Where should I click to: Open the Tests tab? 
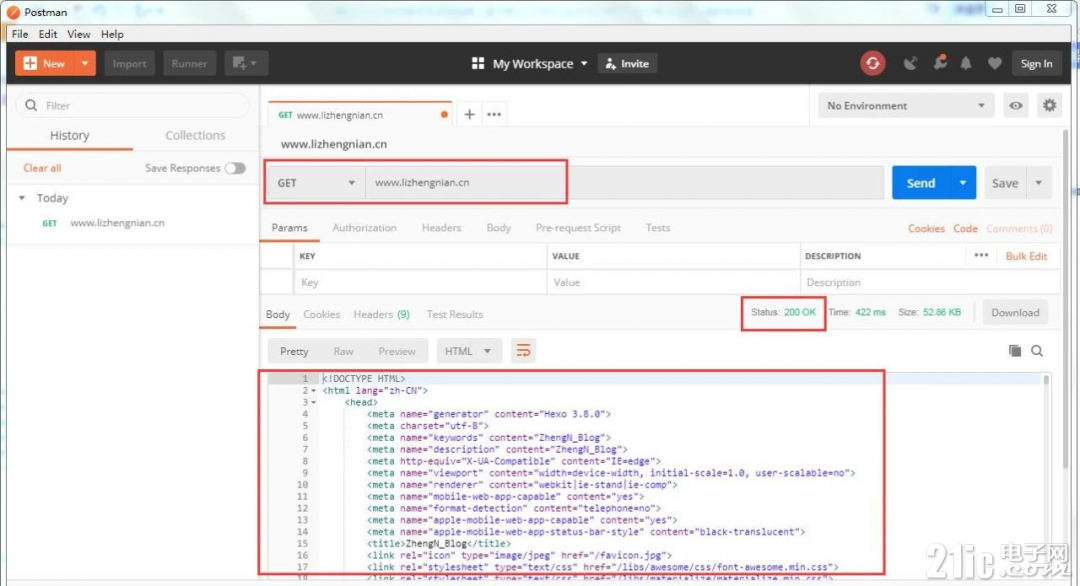(658, 228)
